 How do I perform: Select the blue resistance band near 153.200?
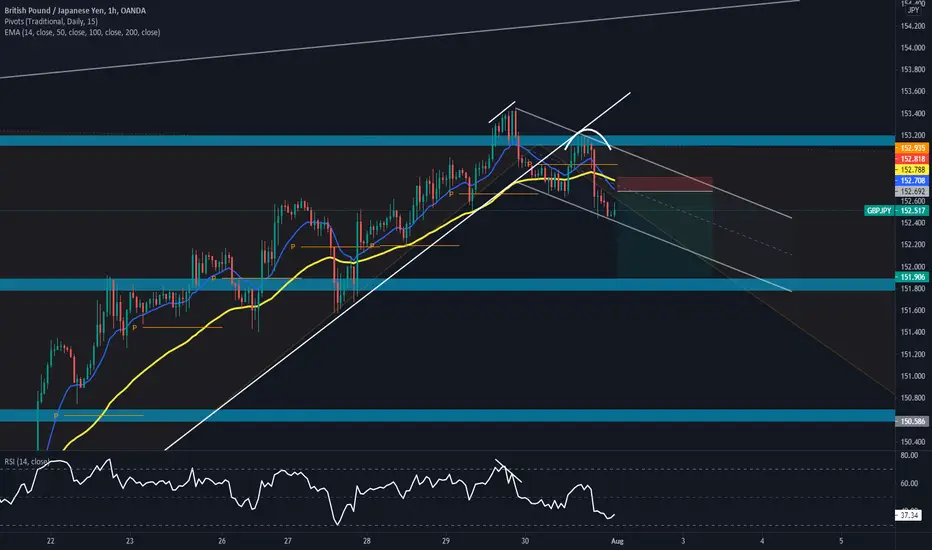tap(447, 141)
